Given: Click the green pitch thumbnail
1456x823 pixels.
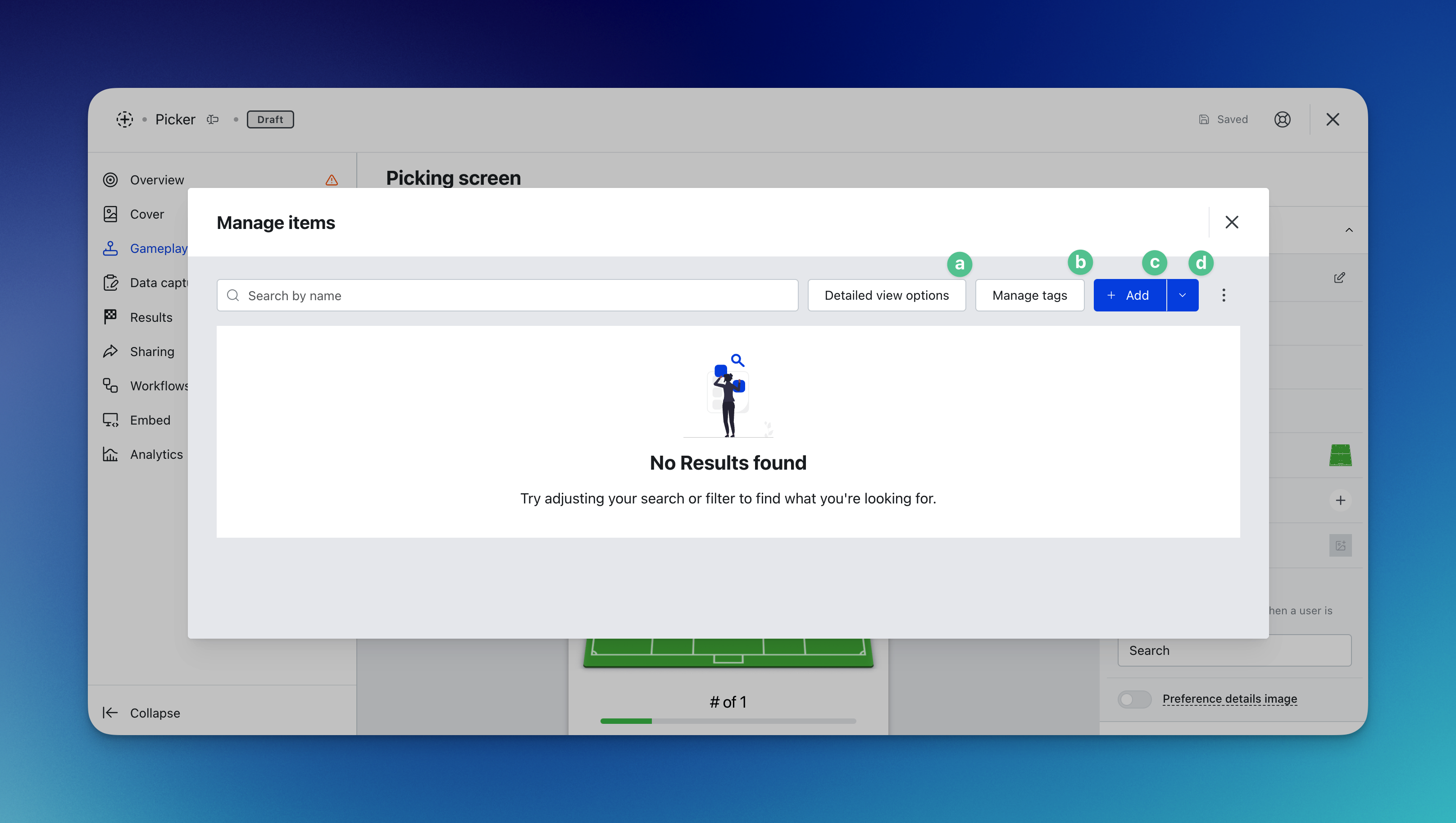Looking at the screenshot, I should pos(1340,455).
